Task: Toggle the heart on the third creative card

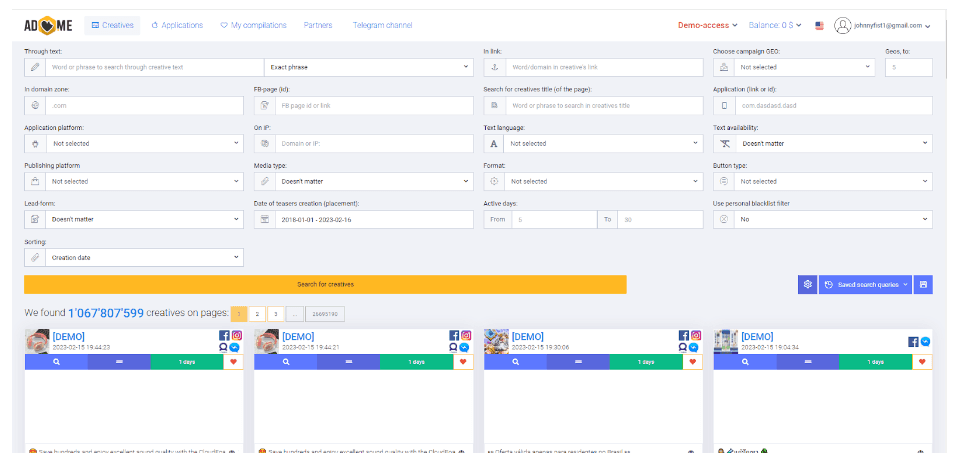Action: [x=693, y=361]
